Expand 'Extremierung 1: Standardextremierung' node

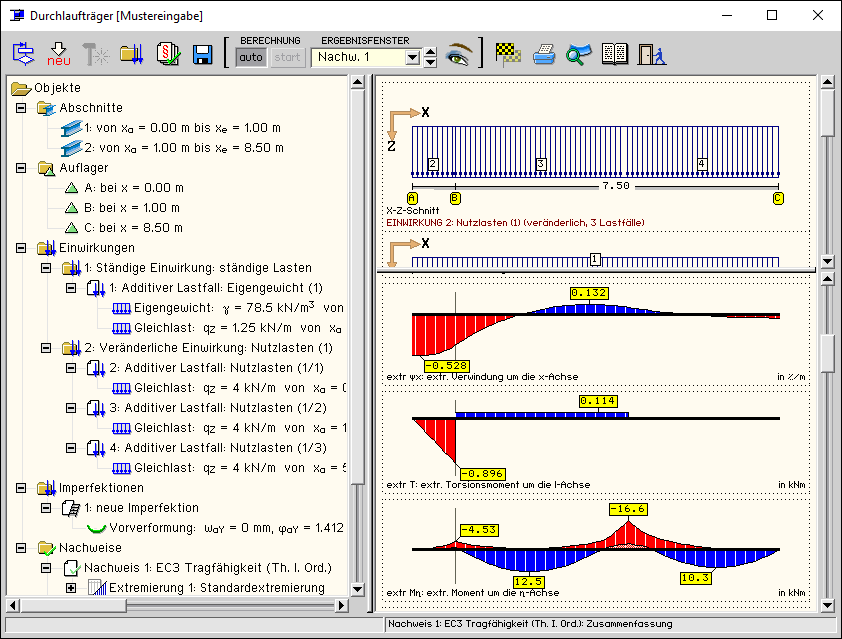click(x=71, y=588)
